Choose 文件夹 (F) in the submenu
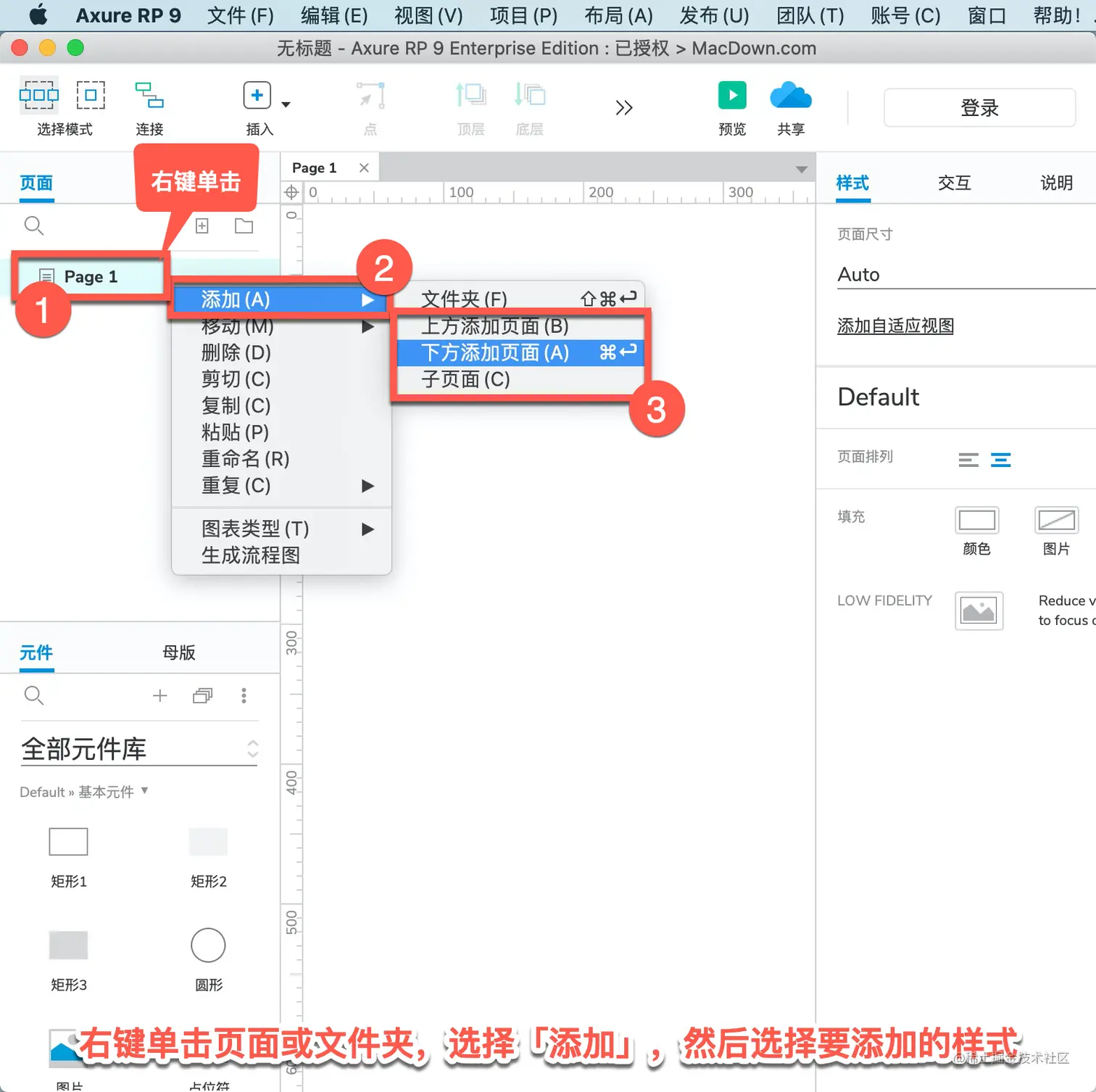 click(x=520, y=299)
